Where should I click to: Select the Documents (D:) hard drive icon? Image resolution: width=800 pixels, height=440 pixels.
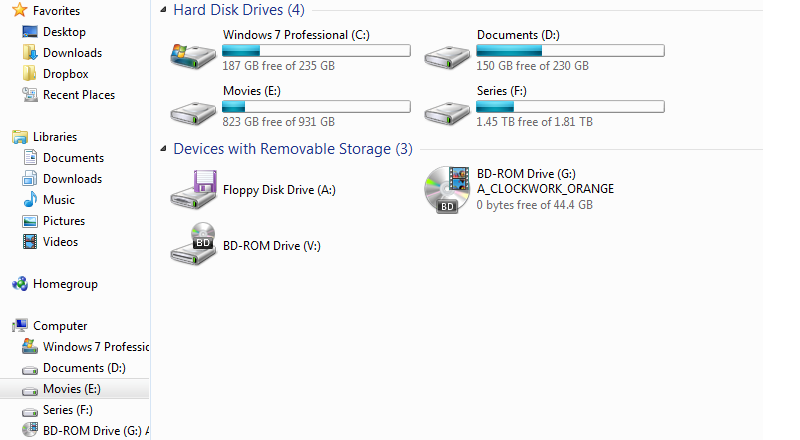click(447, 57)
